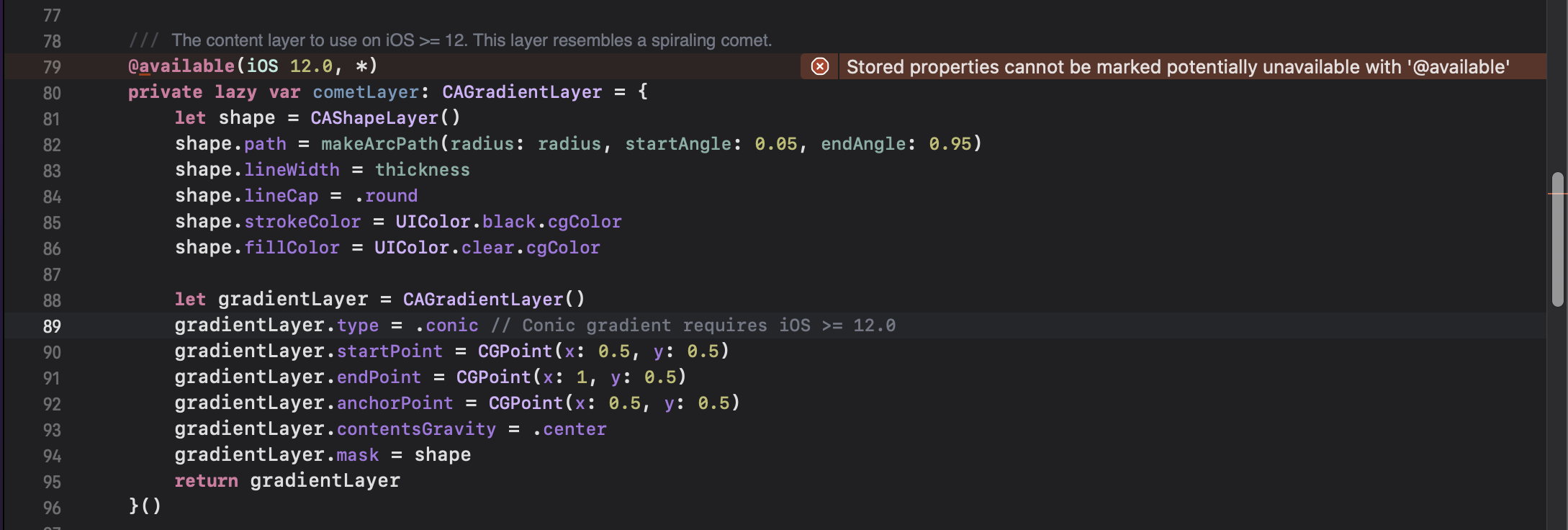Click the red error icon on line 79
1568x530 pixels.
(x=819, y=67)
